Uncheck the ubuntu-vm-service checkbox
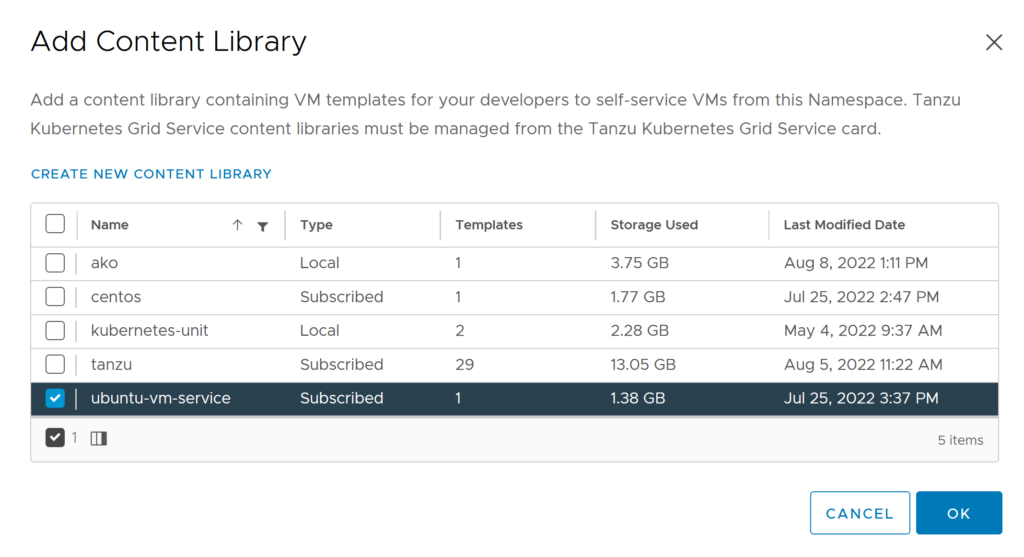This screenshot has width=1024, height=557. (x=55, y=398)
